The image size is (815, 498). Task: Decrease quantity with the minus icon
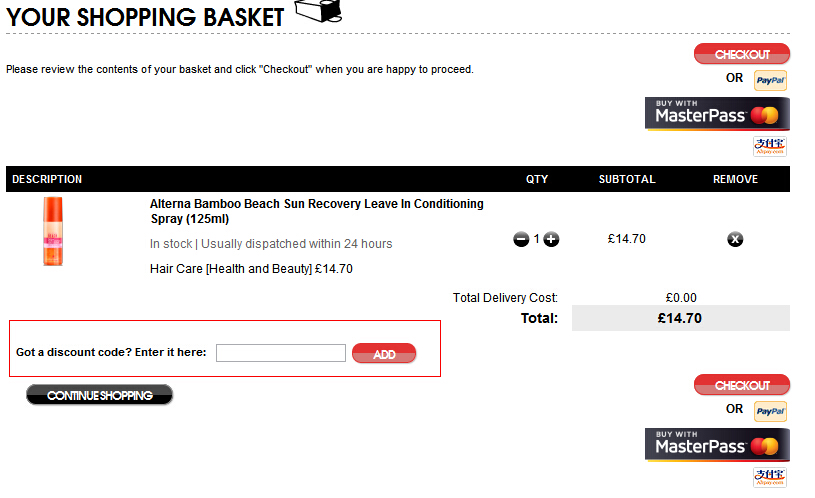click(x=521, y=239)
